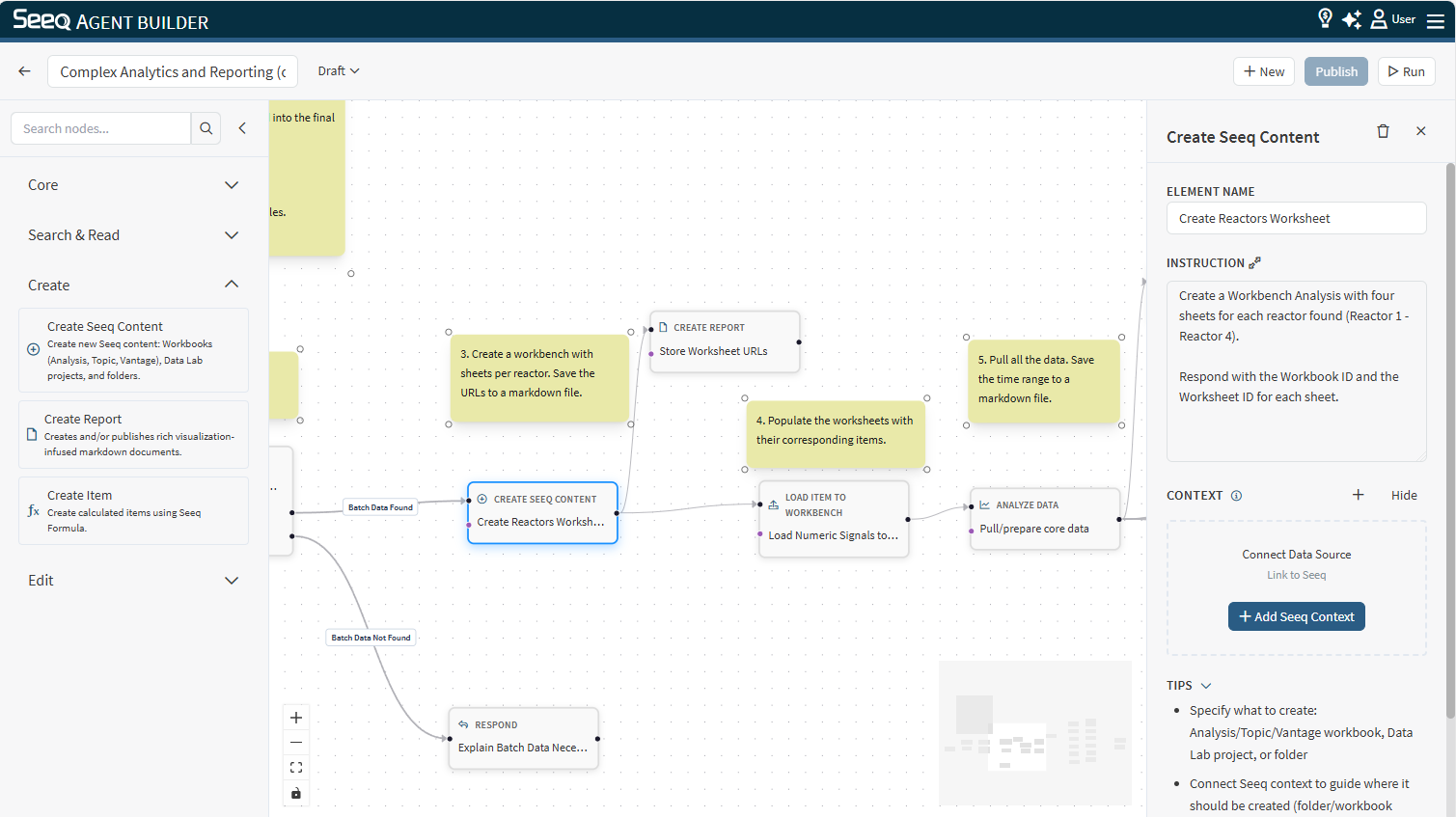Toggle canvas lock icon

pos(296,793)
